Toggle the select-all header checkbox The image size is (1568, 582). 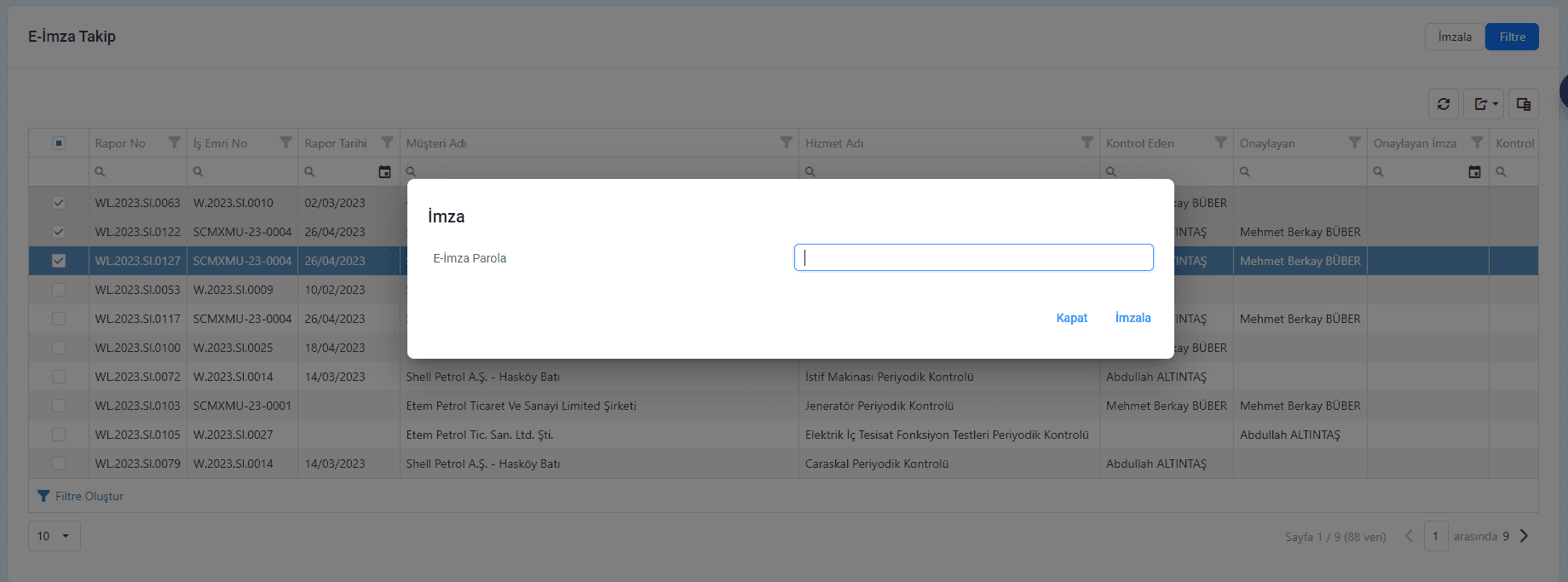(59, 143)
